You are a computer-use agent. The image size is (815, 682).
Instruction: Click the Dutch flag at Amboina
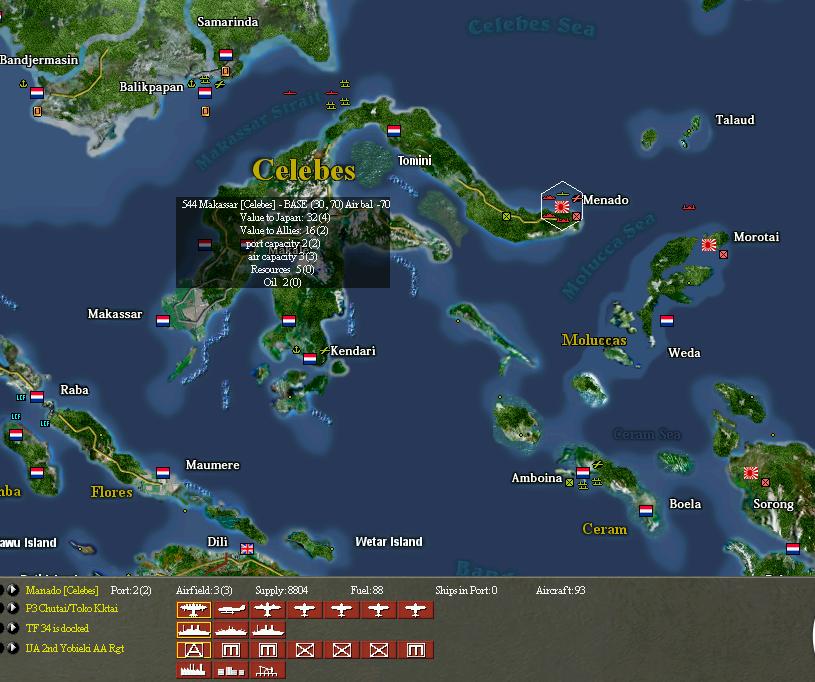click(583, 472)
